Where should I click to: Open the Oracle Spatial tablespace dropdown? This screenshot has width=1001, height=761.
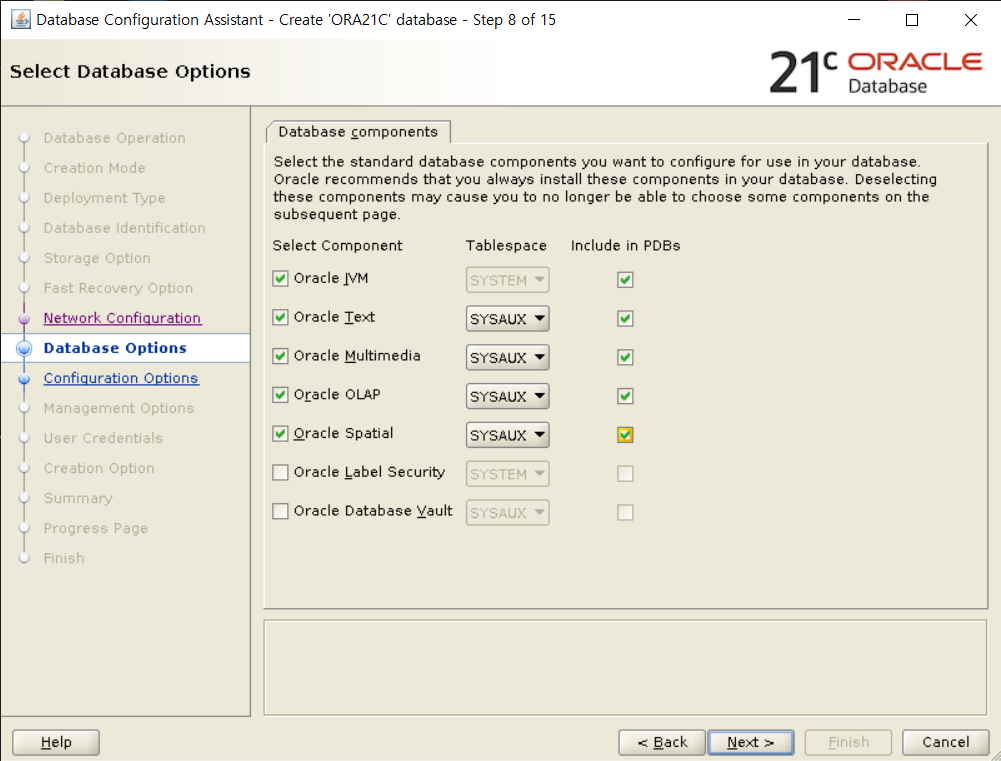(x=508, y=435)
